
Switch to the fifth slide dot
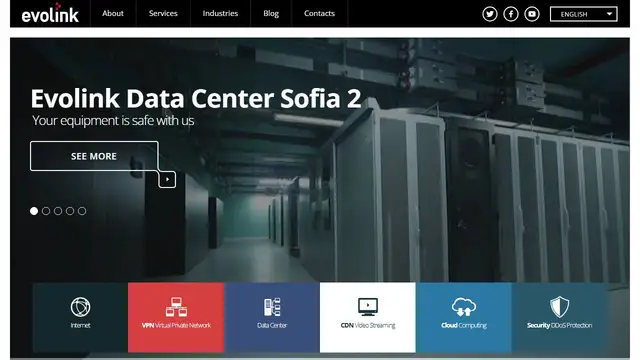(82, 211)
